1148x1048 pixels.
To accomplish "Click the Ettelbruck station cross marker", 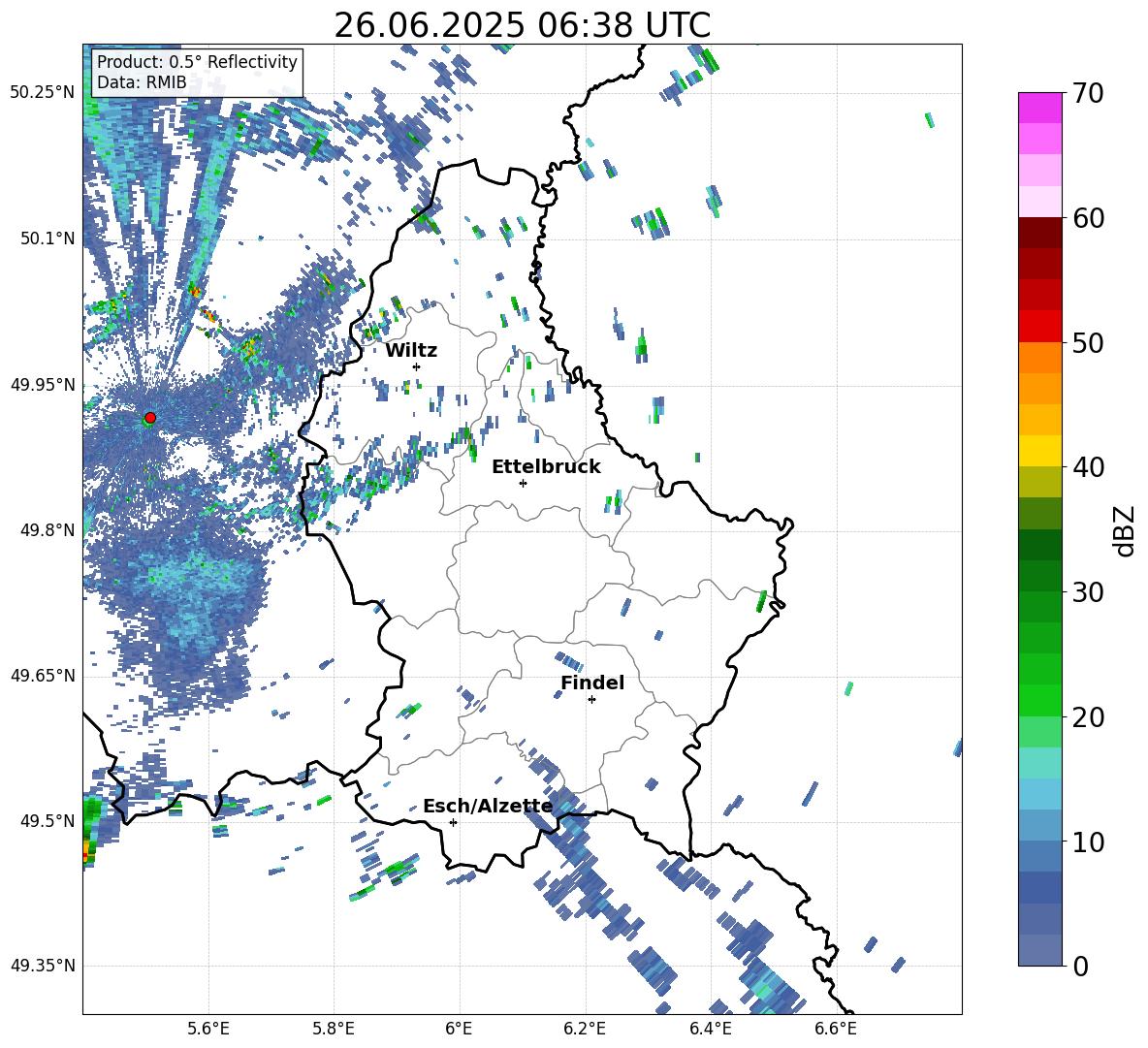I will 523,483.
